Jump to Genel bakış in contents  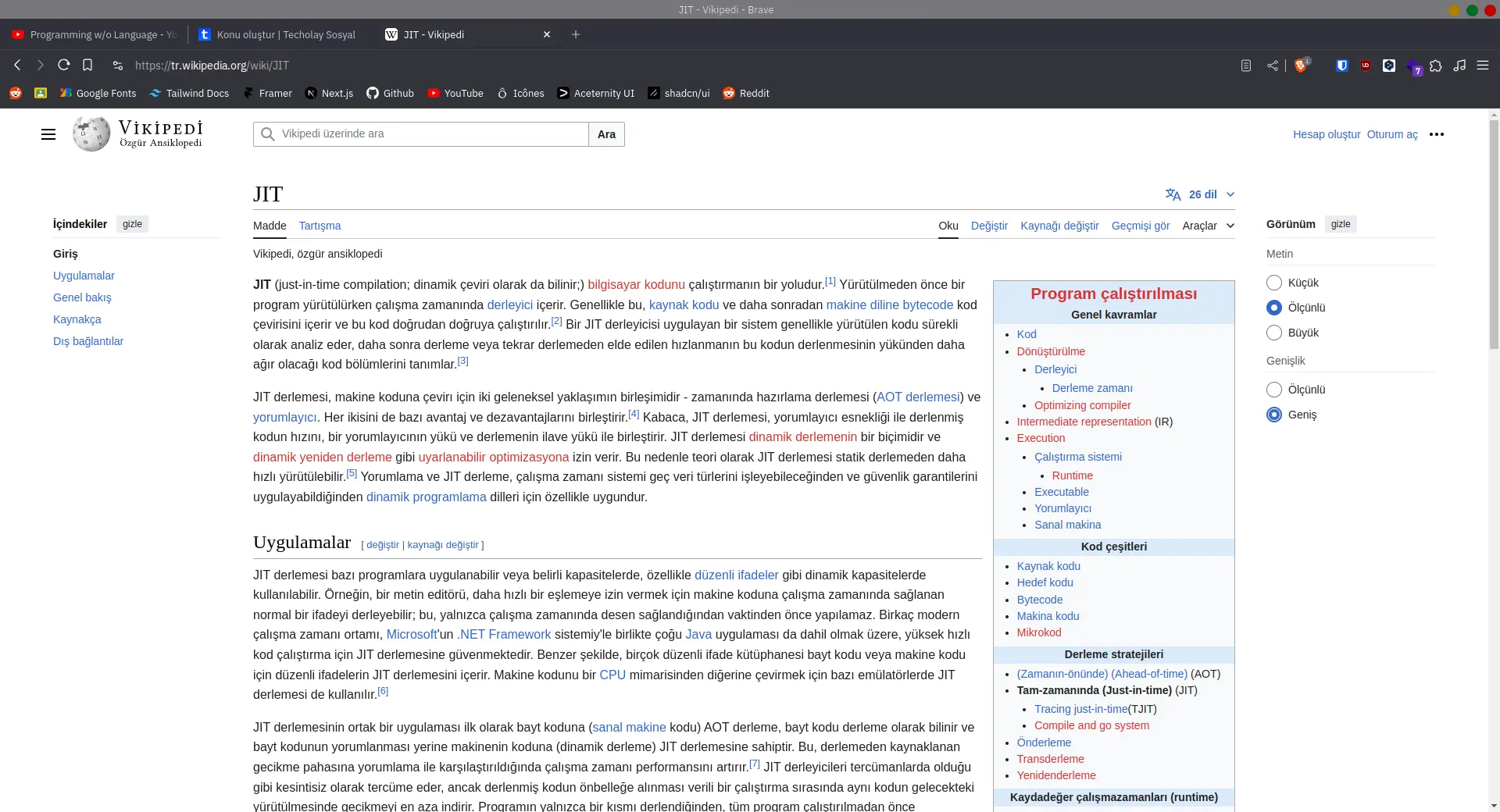click(x=82, y=297)
